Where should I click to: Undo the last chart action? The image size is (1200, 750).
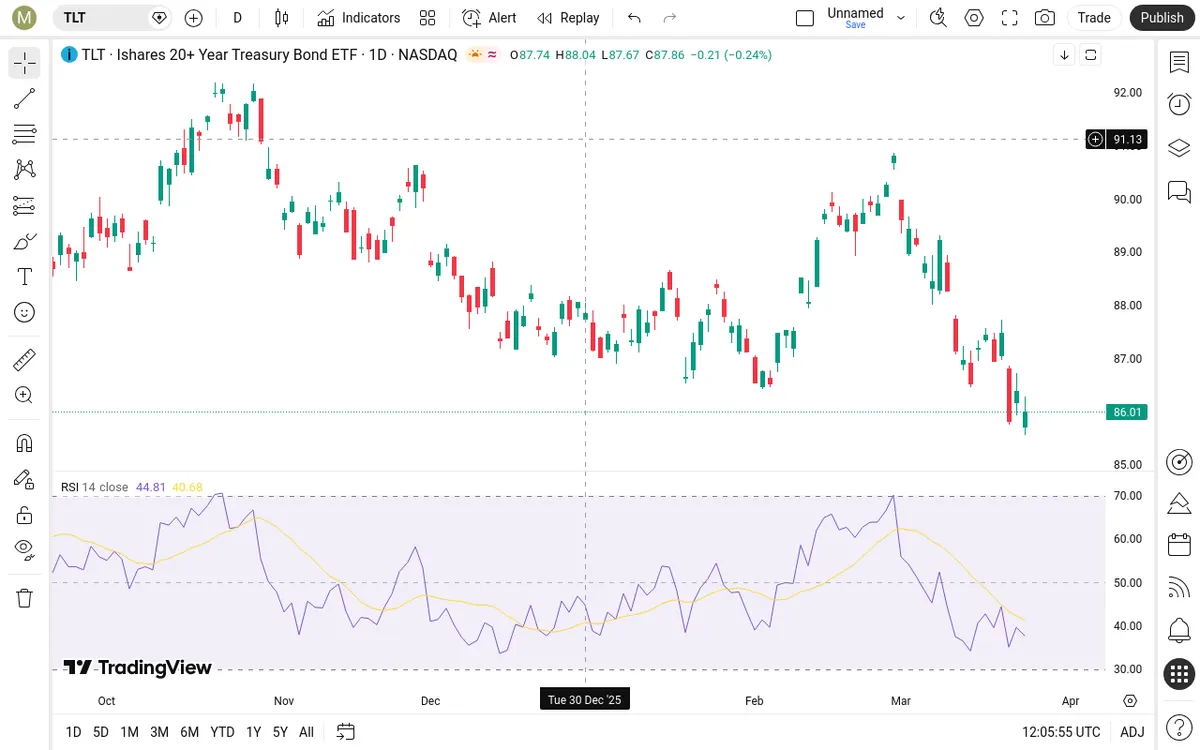coord(634,17)
